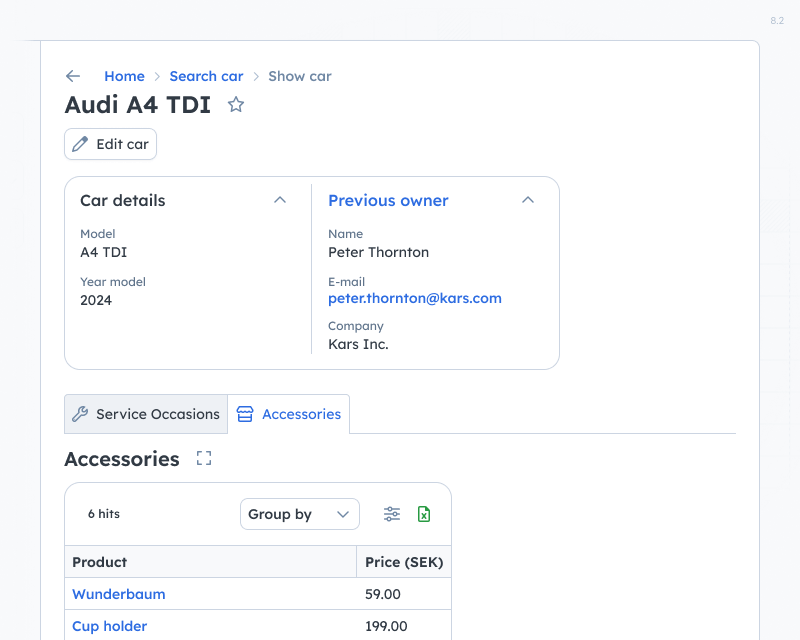800x640 pixels.
Task: Export accessories table to Excel
Action: (x=424, y=514)
